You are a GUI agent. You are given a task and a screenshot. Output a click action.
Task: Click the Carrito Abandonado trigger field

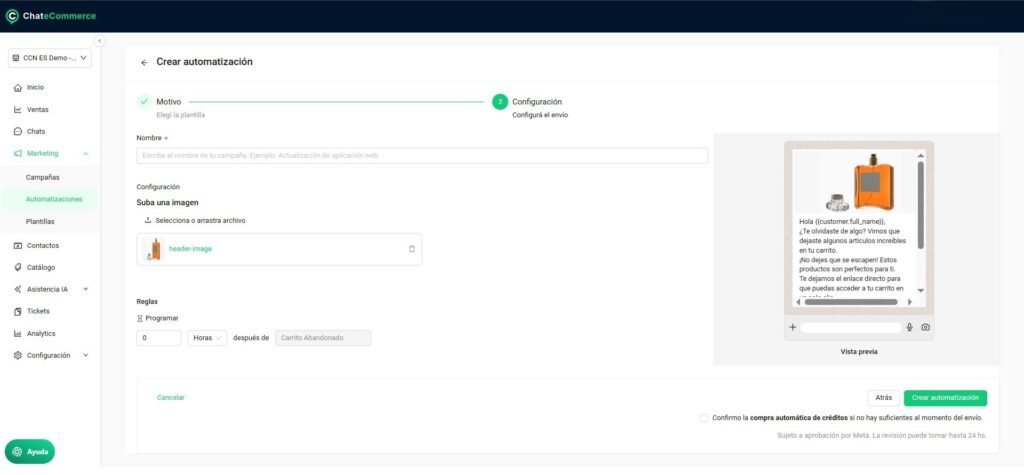[x=323, y=338]
